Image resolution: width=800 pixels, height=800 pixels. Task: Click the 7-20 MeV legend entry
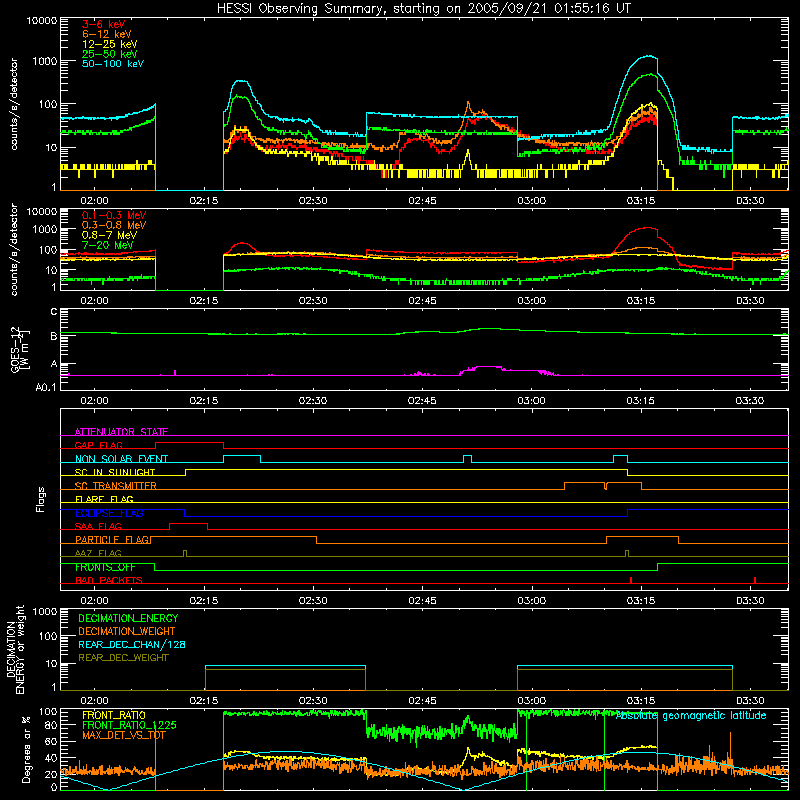107,245
